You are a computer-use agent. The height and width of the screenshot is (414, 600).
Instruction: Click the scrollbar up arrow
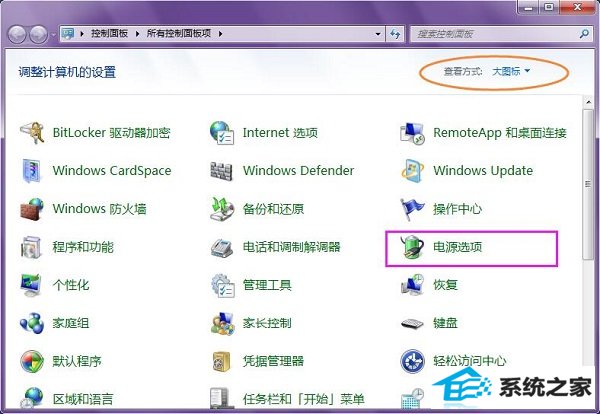tap(588, 102)
